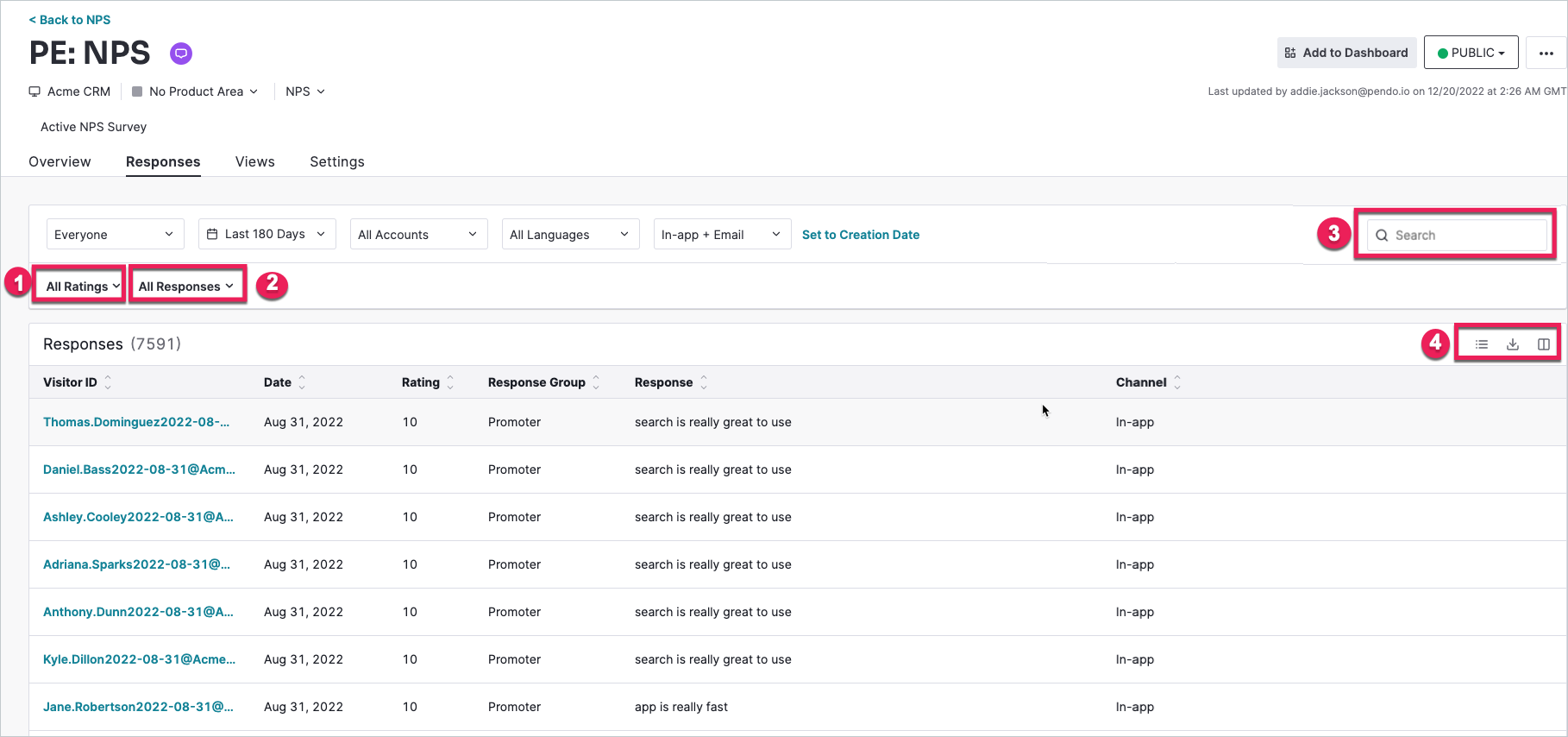Open the Last 180 Days date range dropdown
This screenshot has width=1568, height=737.
(x=267, y=234)
